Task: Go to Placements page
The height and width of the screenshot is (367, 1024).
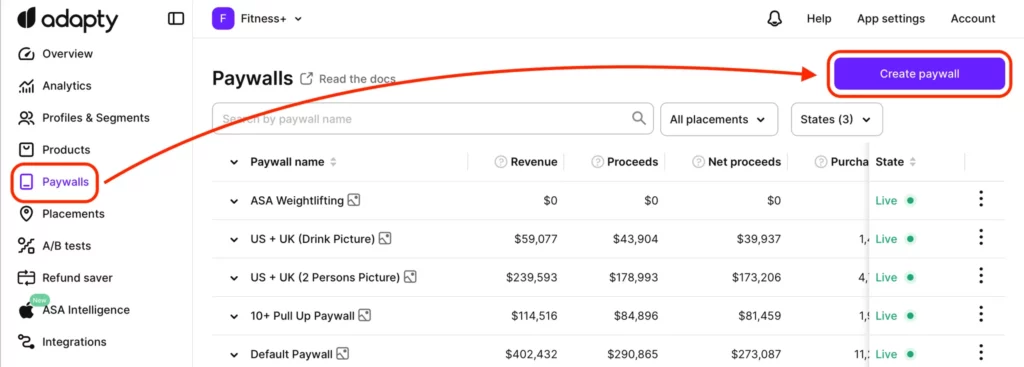Action: click(x=73, y=214)
